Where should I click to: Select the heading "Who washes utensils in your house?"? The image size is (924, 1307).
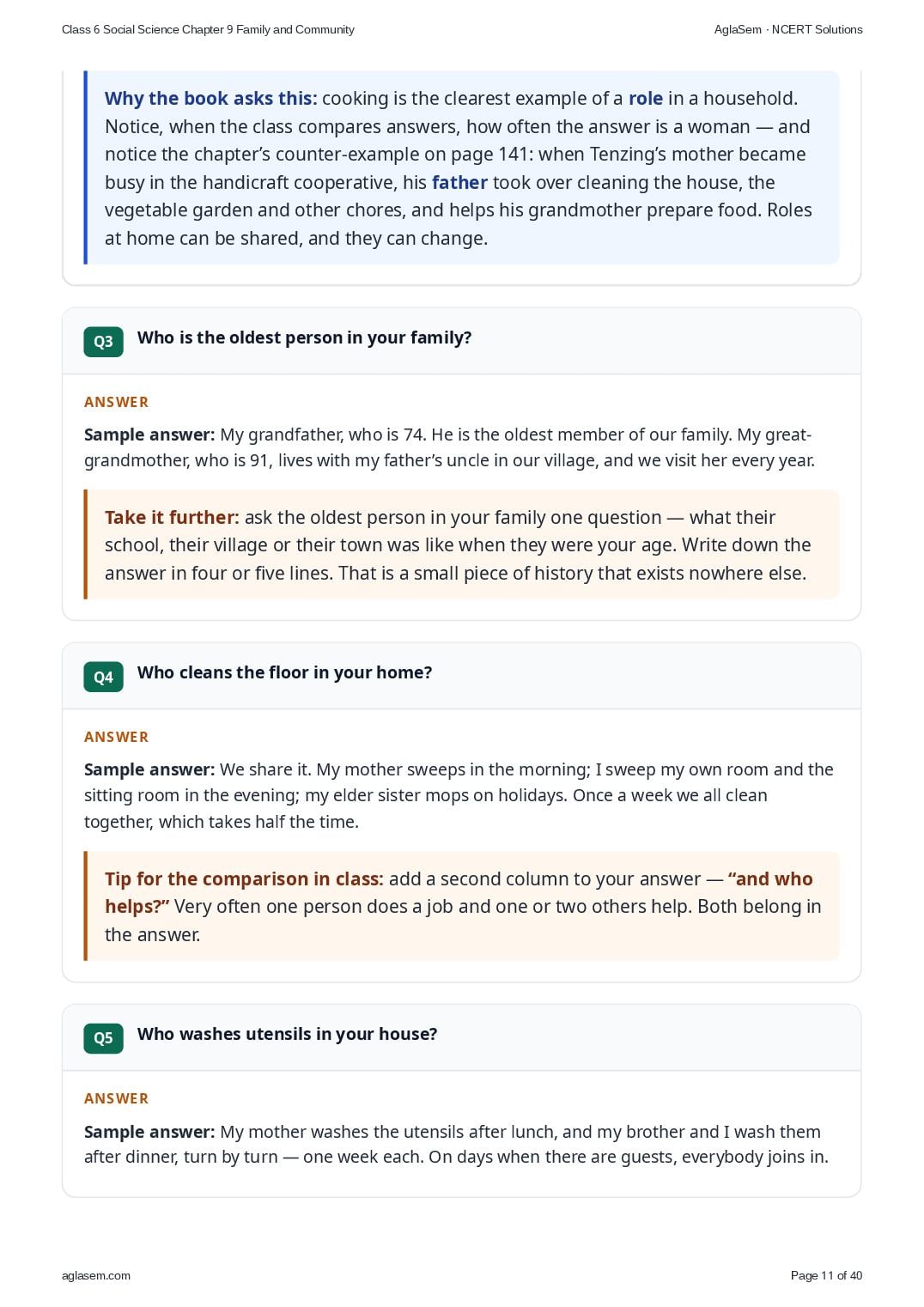(x=288, y=1034)
